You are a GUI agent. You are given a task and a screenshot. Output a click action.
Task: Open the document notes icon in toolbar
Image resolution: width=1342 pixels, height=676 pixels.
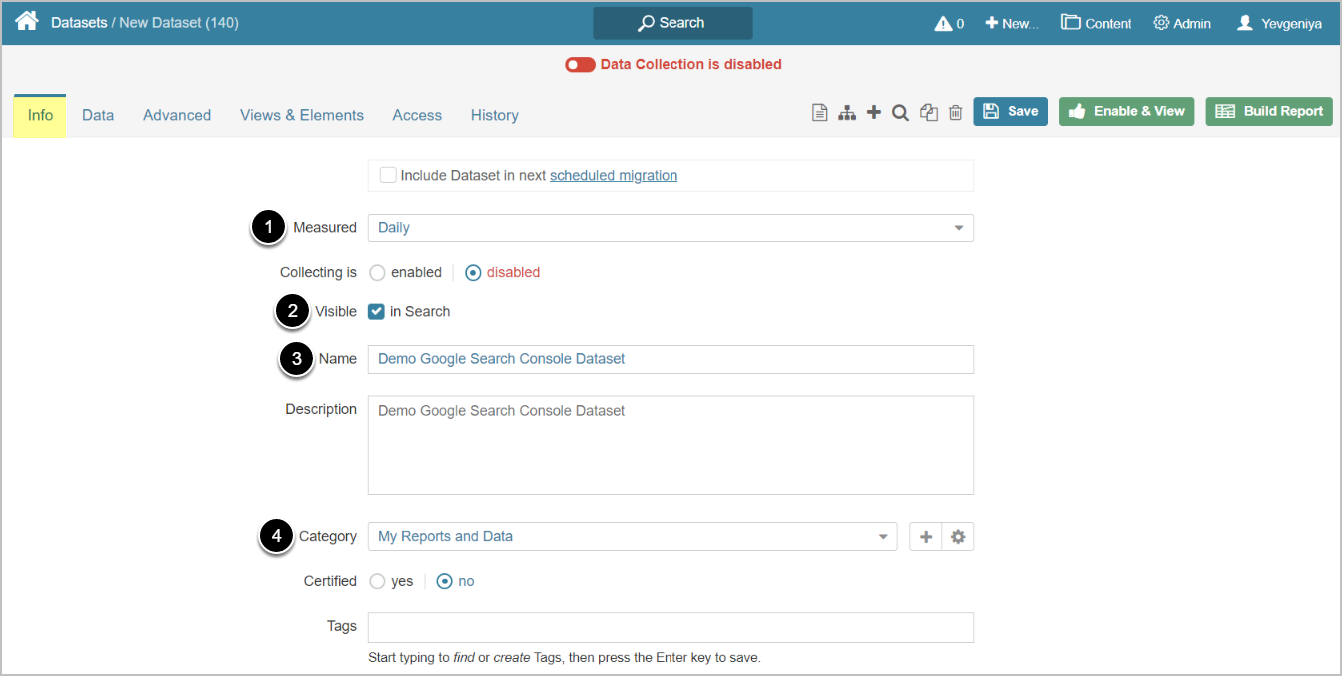coord(819,113)
